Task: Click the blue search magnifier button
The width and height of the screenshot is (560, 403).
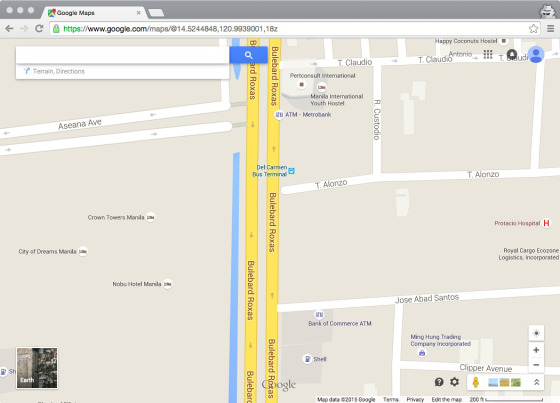Action: click(x=249, y=55)
